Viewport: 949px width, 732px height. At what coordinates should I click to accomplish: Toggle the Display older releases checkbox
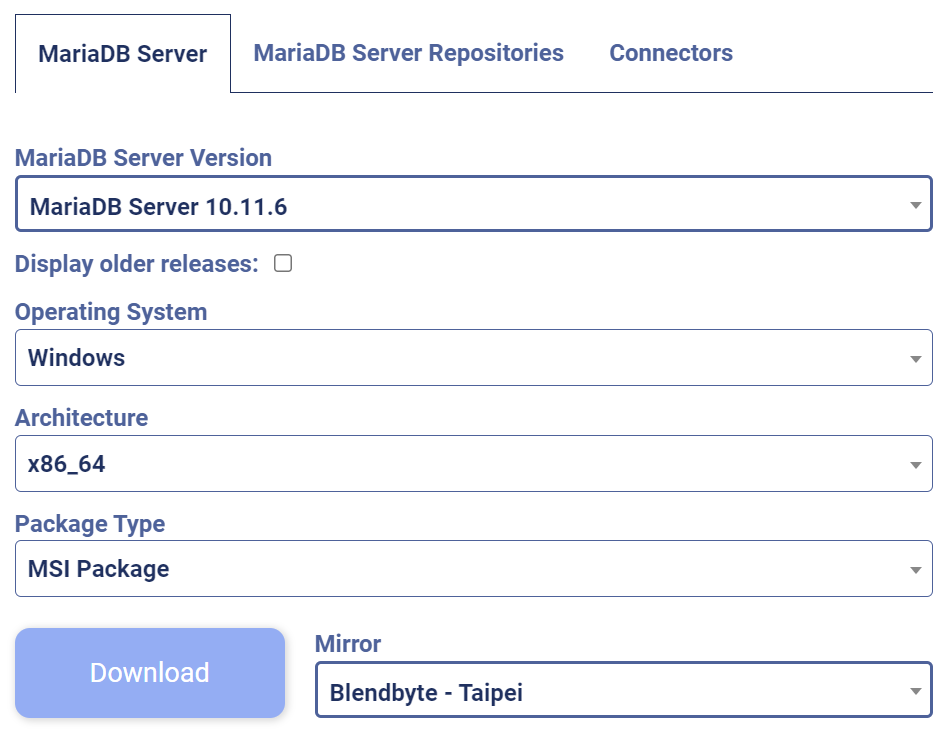pyautogui.click(x=283, y=263)
